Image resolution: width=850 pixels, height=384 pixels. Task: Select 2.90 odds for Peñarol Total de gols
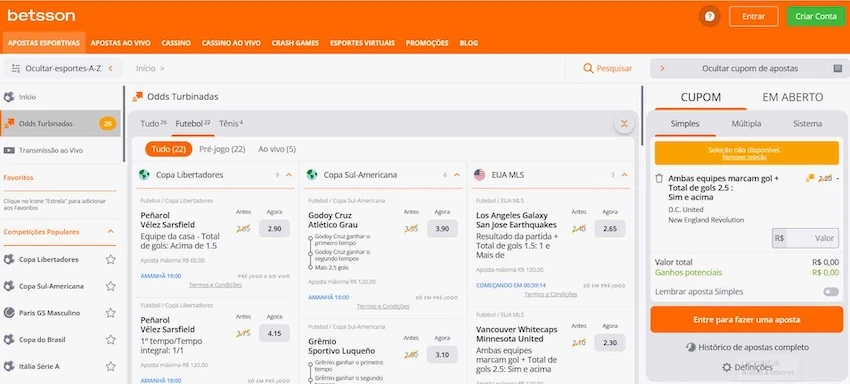click(274, 229)
